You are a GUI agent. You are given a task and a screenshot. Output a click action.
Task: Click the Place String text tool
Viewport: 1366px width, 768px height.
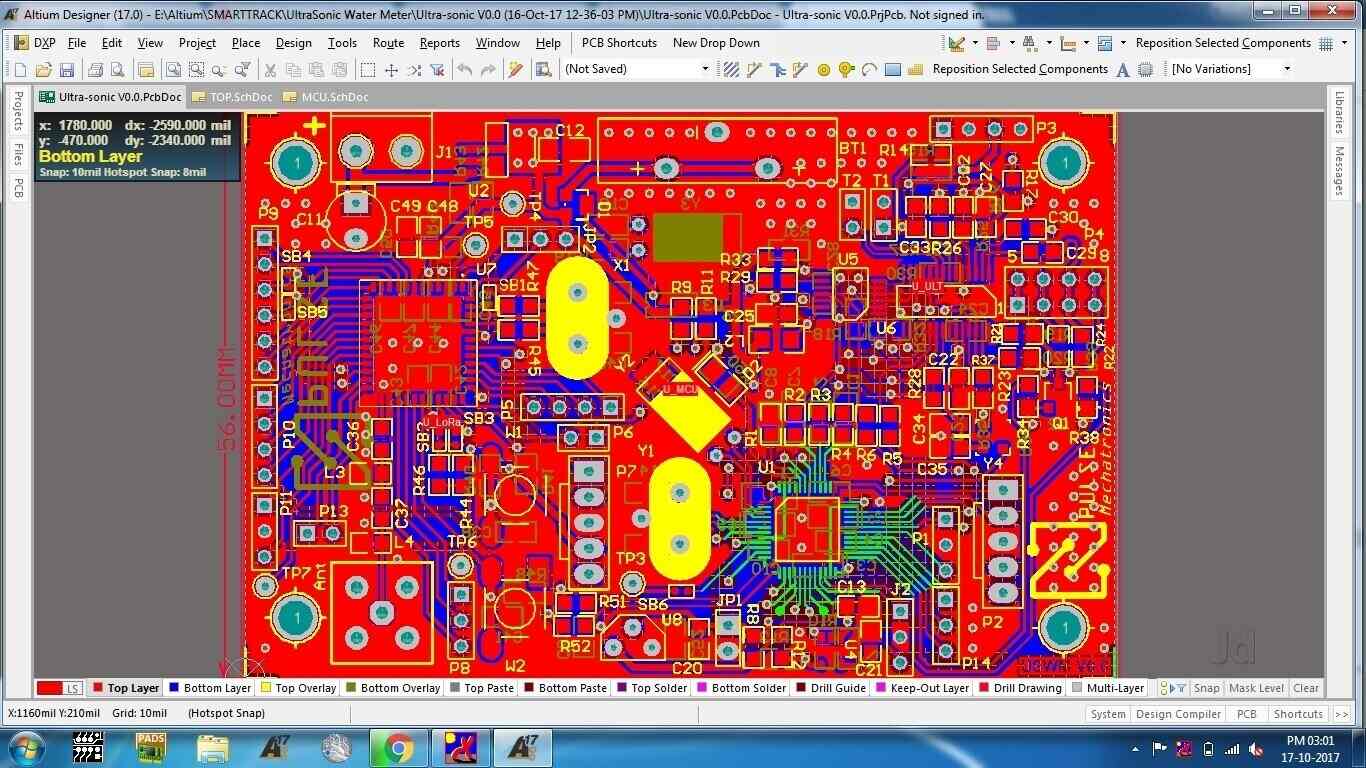point(1123,70)
